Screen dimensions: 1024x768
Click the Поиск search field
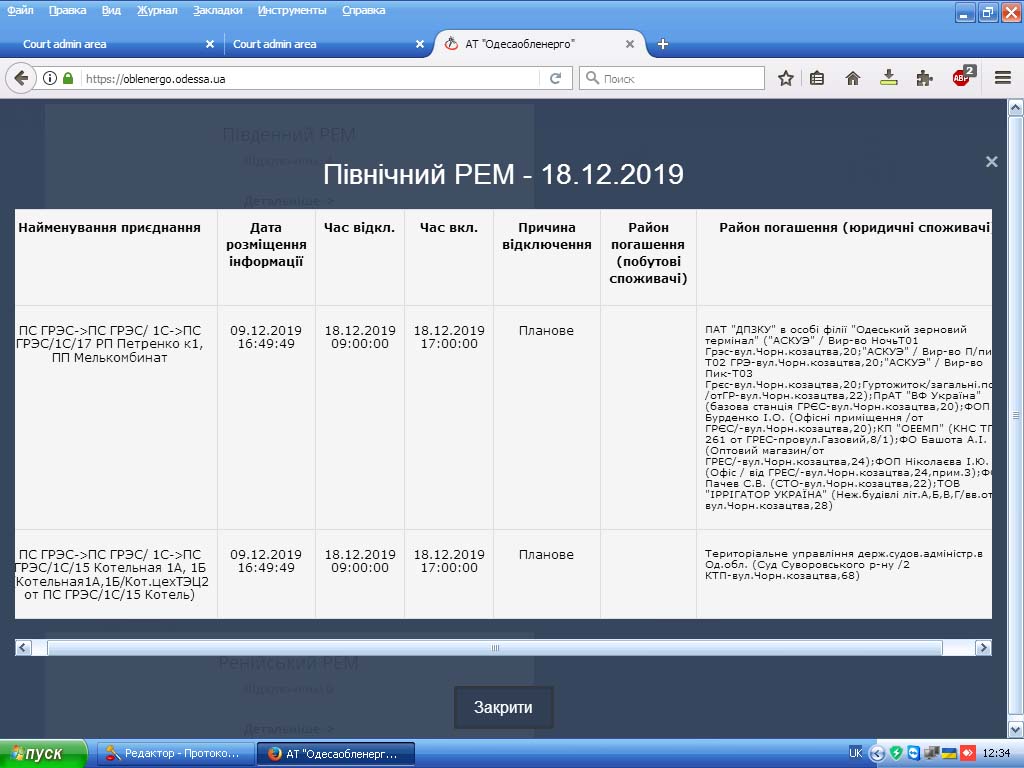point(680,78)
